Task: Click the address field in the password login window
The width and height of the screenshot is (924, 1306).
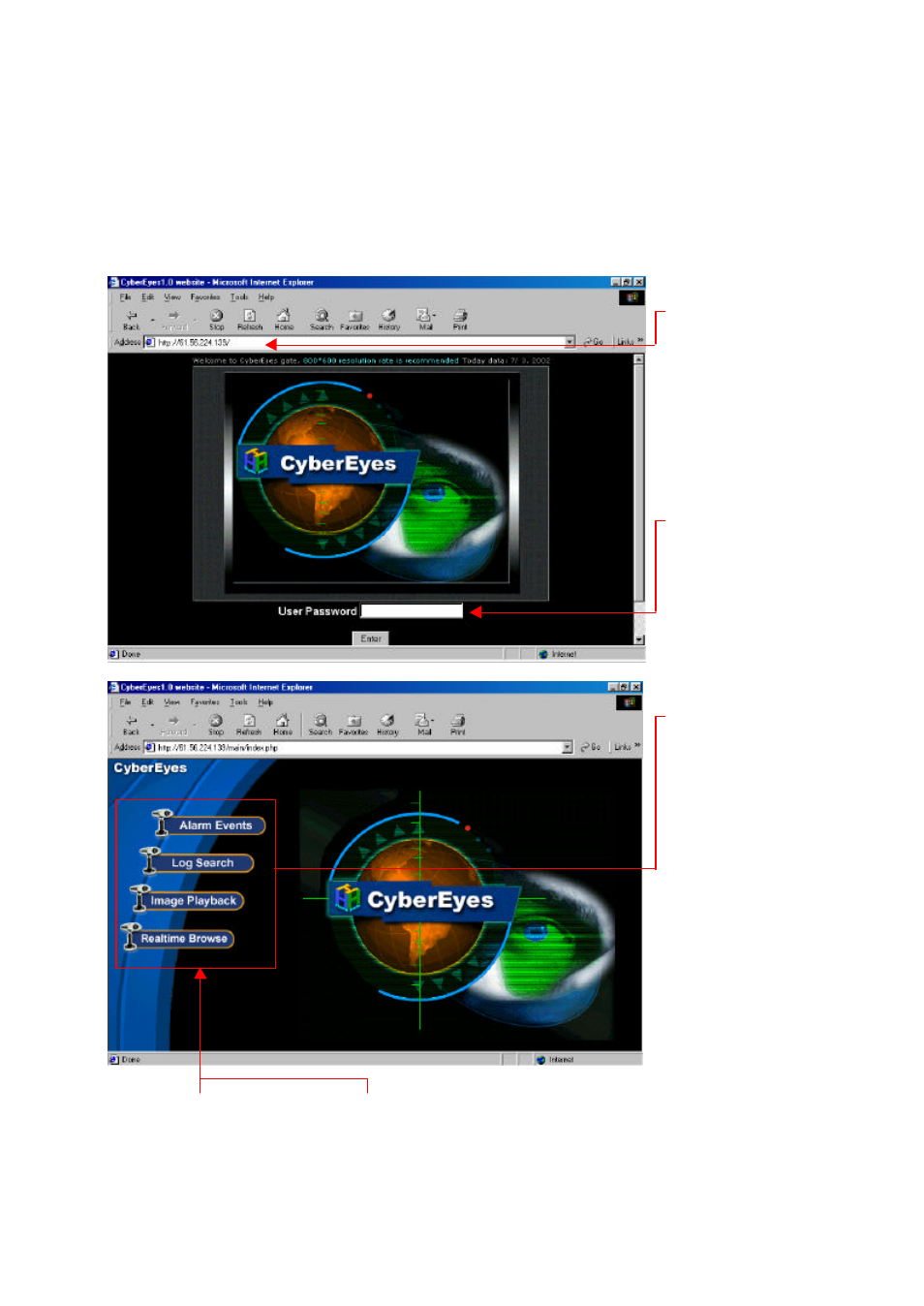Action: coord(359,342)
